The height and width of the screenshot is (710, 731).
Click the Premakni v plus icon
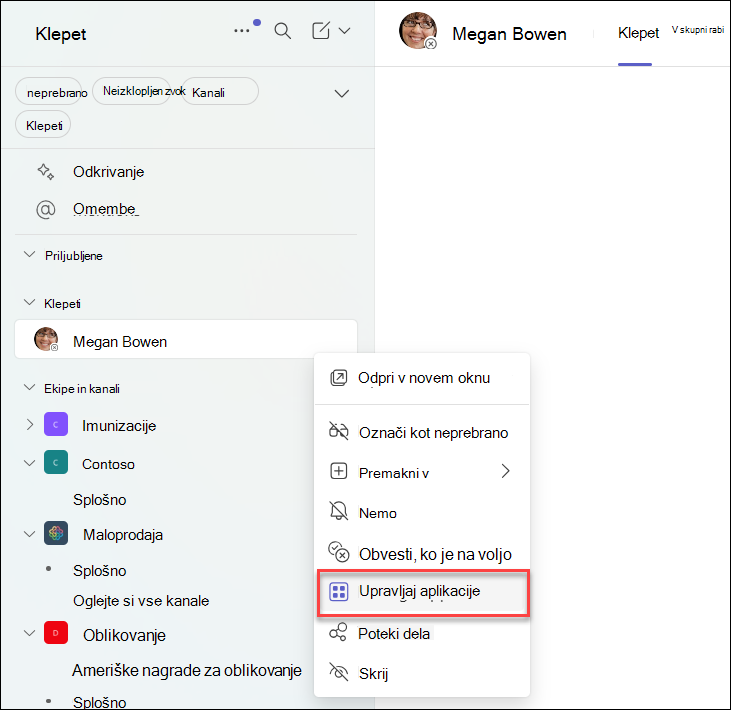[338, 471]
